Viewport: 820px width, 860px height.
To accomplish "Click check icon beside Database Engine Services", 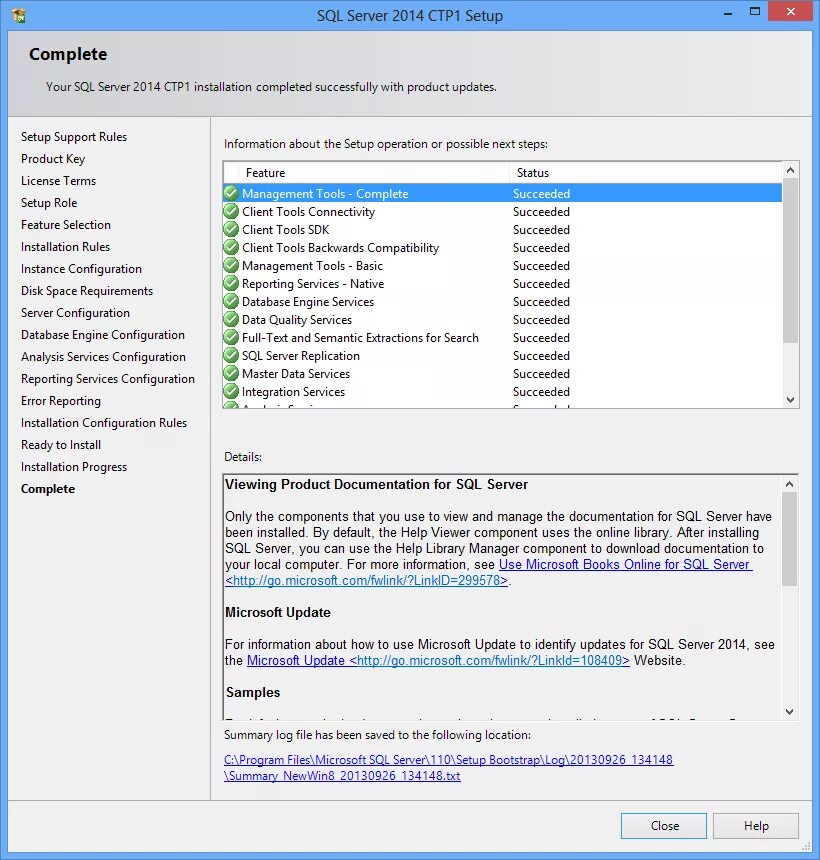I will [x=231, y=301].
